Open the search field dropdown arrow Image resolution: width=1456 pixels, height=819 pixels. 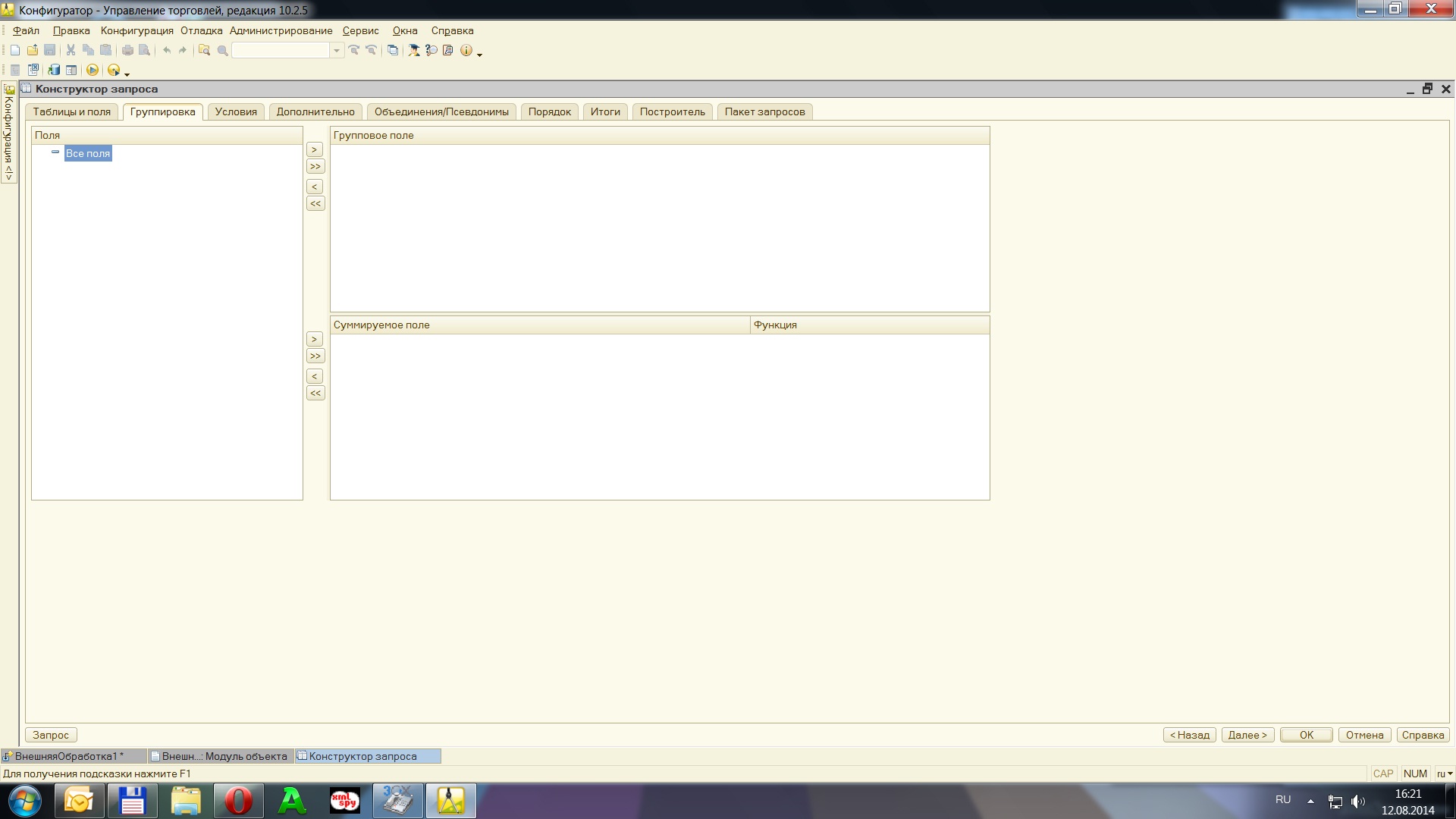(337, 50)
